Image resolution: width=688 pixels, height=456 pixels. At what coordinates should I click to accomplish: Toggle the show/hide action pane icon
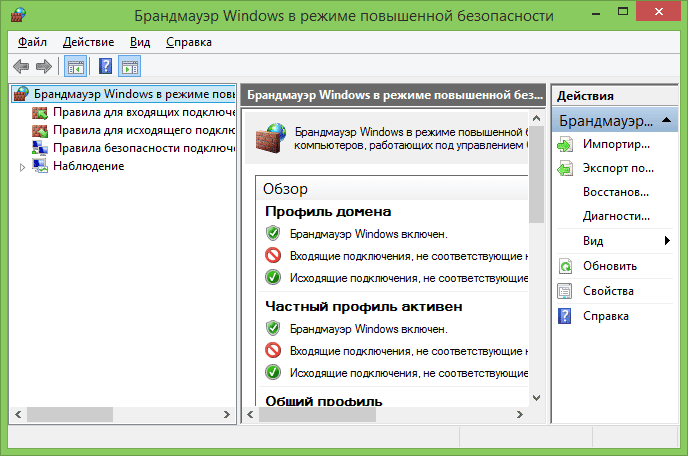pos(129,67)
